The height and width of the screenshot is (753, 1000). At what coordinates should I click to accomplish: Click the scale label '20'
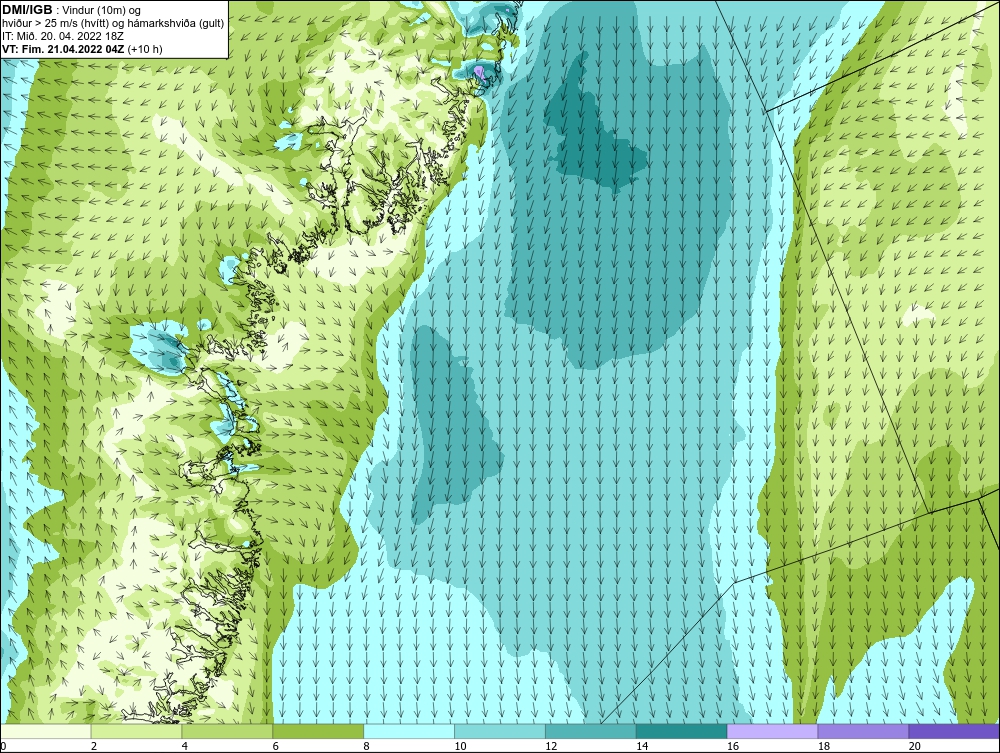pos(915,746)
